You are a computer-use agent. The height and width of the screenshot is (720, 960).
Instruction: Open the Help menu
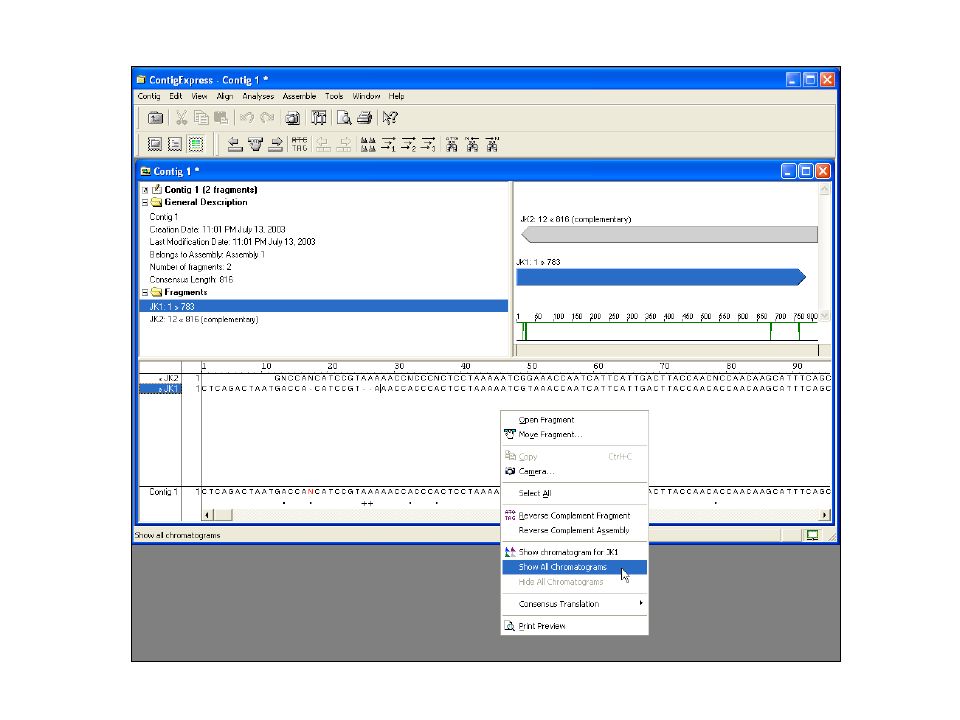tap(396, 96)
